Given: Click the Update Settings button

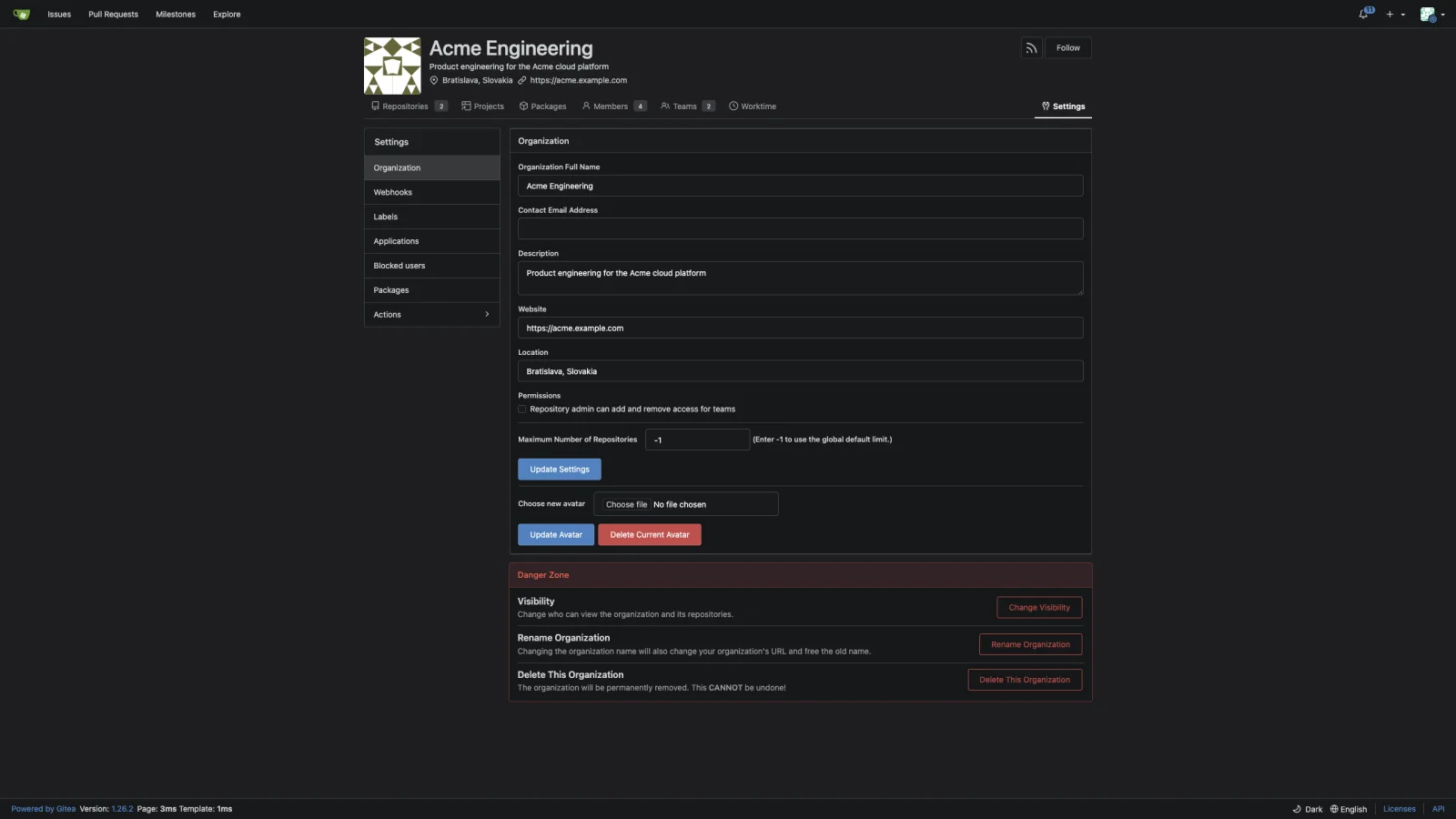Looking at the screenshot, I should (560, 470).
